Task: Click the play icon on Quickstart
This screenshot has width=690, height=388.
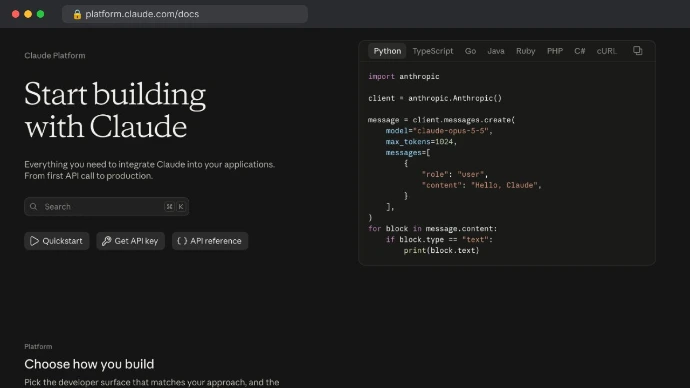Action: 34,241
